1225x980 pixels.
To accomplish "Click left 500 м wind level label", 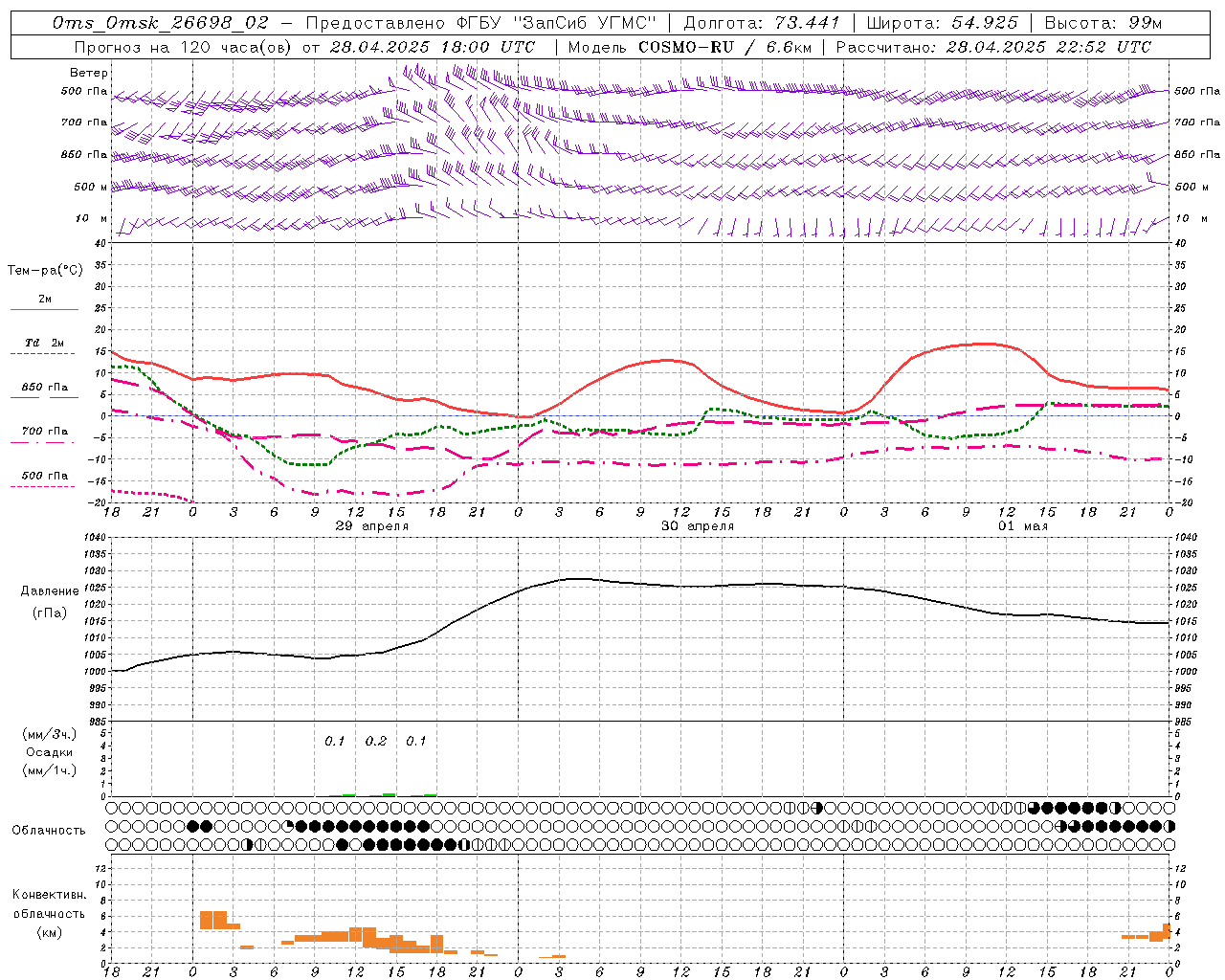I will click(x=91, y=187).
